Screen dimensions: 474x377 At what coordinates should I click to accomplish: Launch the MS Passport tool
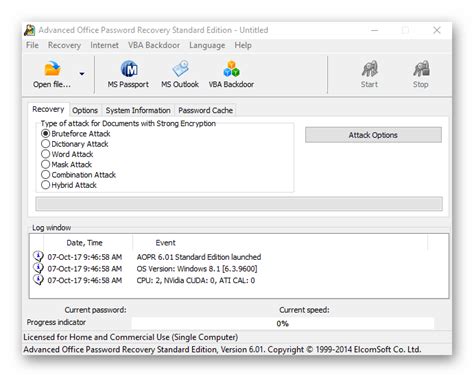128,74
